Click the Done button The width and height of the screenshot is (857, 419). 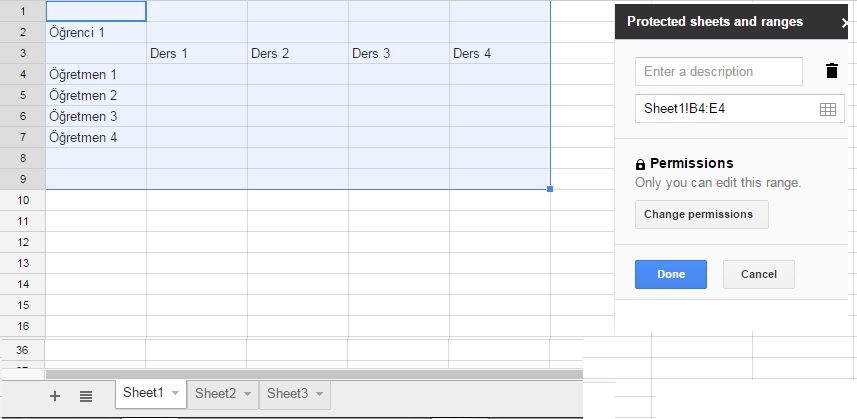(x=671, y=274)
